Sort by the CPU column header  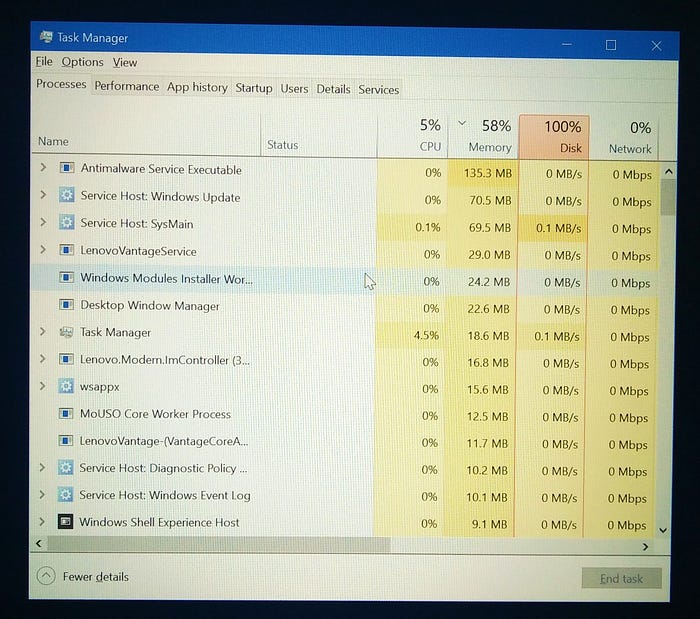click(x=412, y=136)
